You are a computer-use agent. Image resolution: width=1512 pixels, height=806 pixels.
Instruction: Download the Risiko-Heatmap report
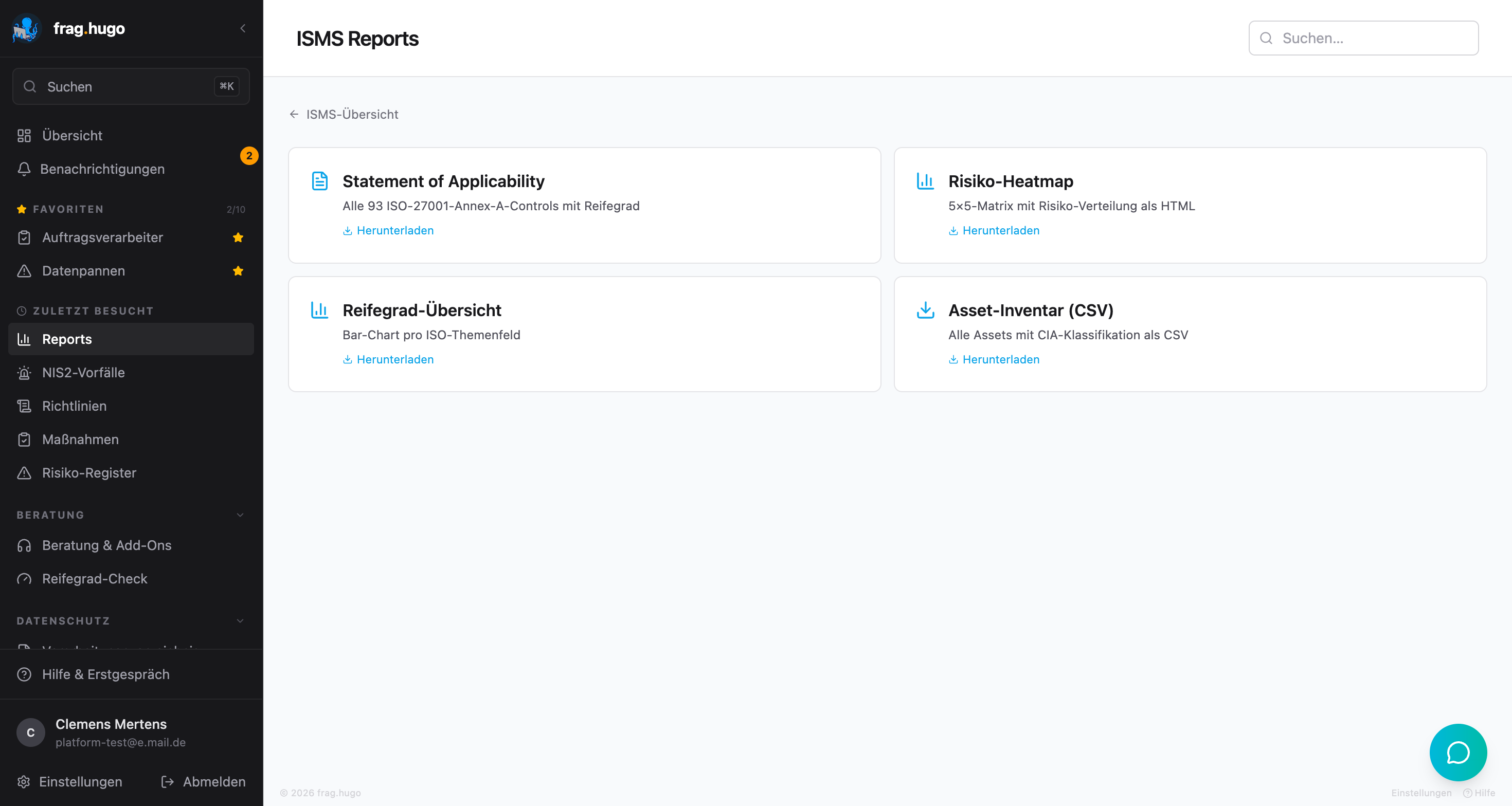click(994, 230)
